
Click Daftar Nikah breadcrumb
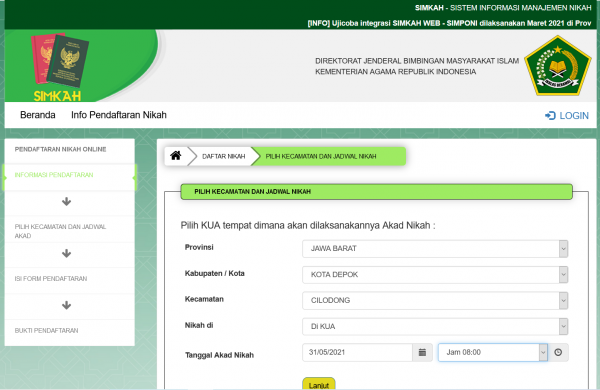[x=223, y=156]
